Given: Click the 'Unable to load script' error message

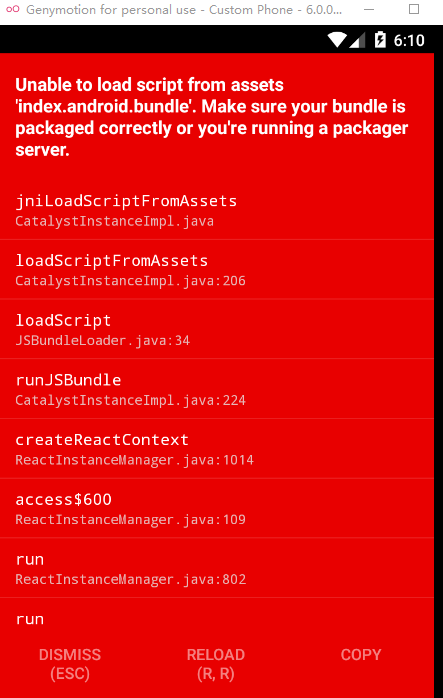Looking at the screenshot, I should [211, 117].
